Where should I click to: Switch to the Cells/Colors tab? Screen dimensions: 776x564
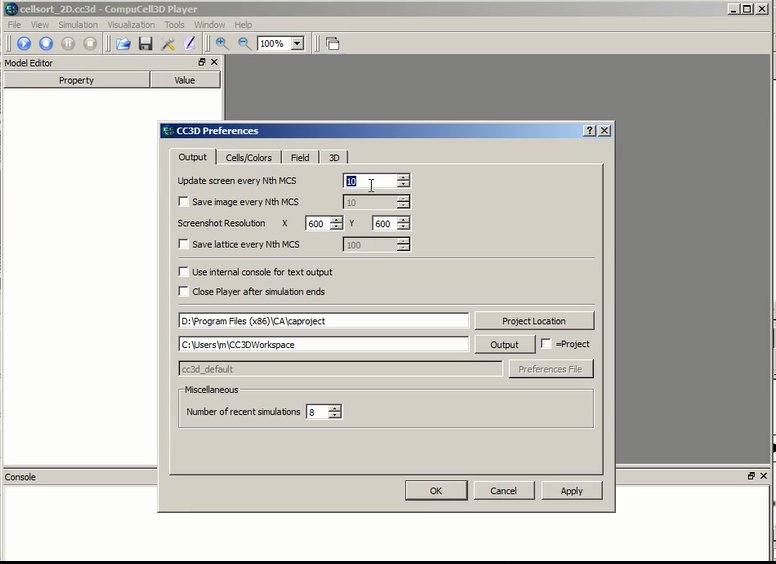click(x=248, y=157)
